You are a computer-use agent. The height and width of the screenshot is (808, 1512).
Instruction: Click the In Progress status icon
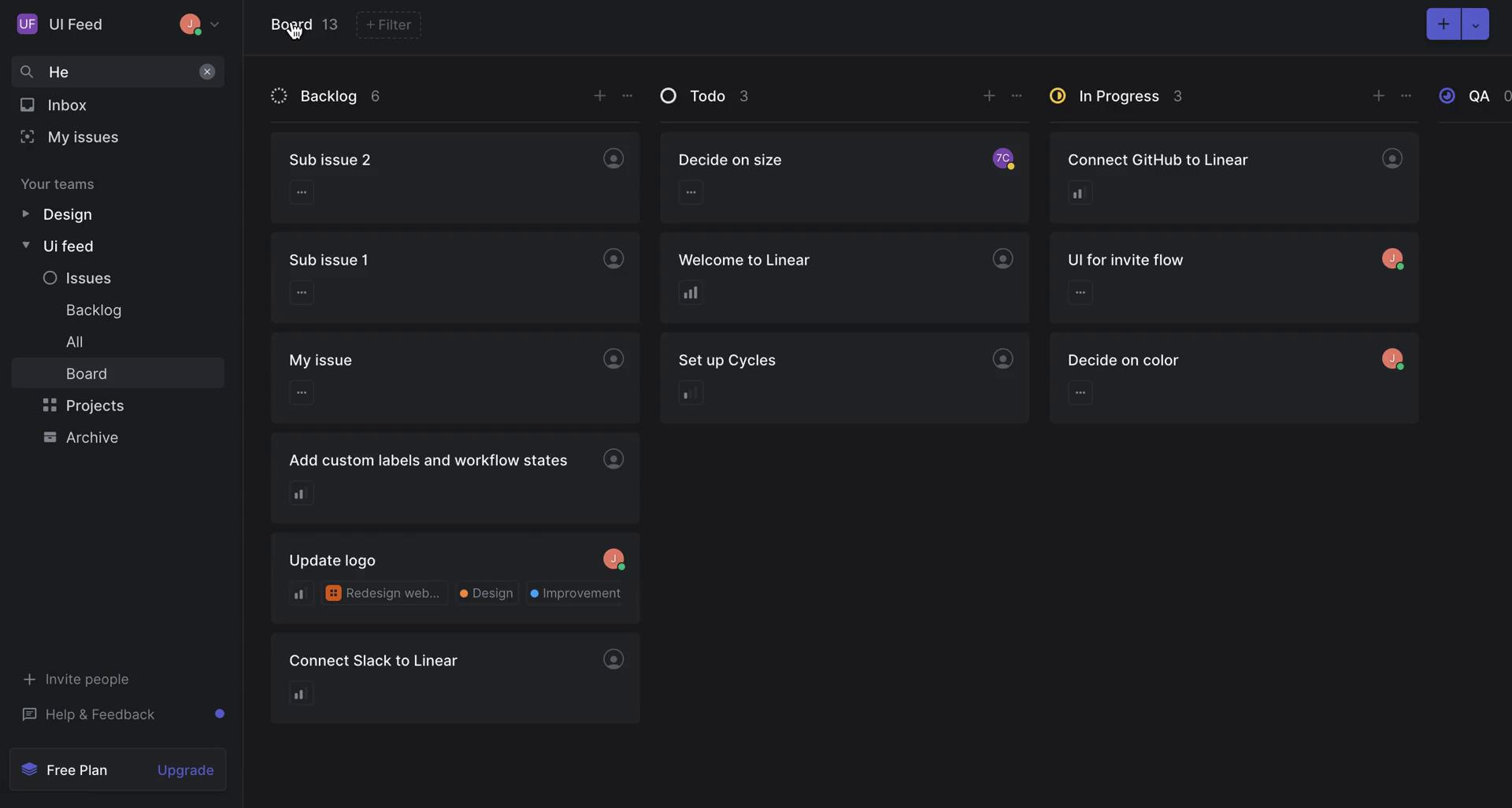click(1058, 96)
